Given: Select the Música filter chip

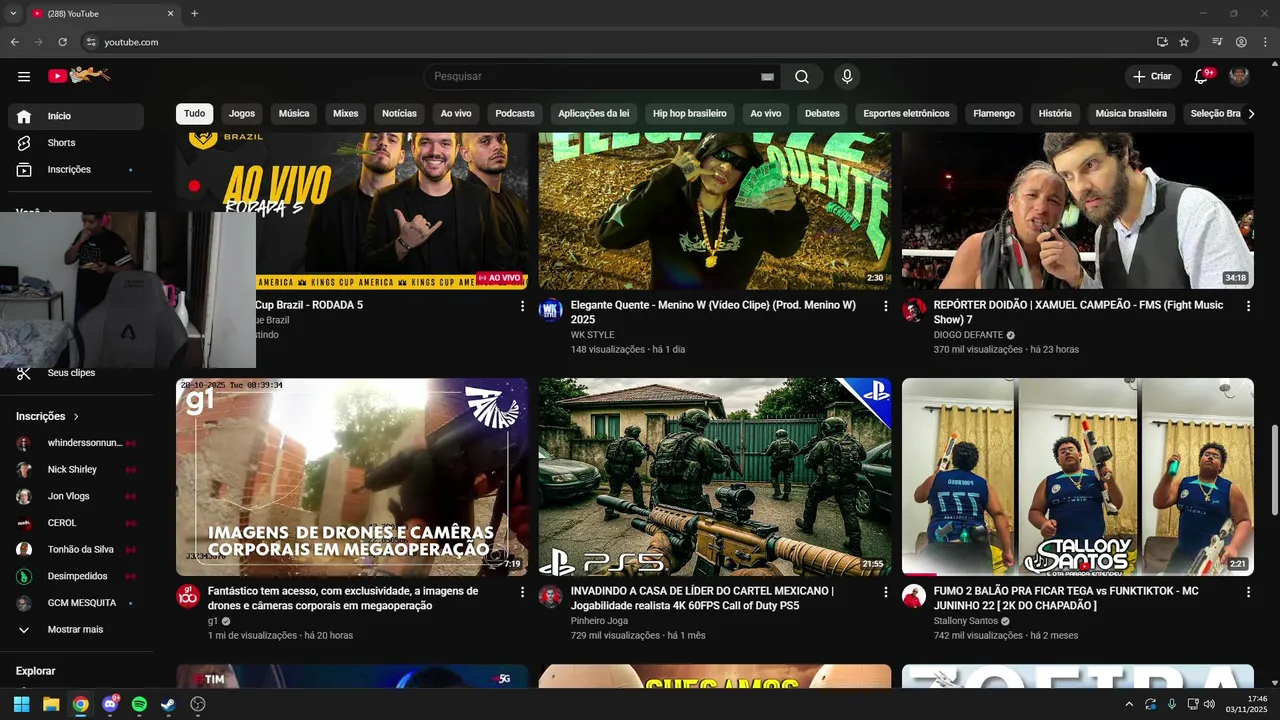Looking at the screenshot, I should point(294,114).
